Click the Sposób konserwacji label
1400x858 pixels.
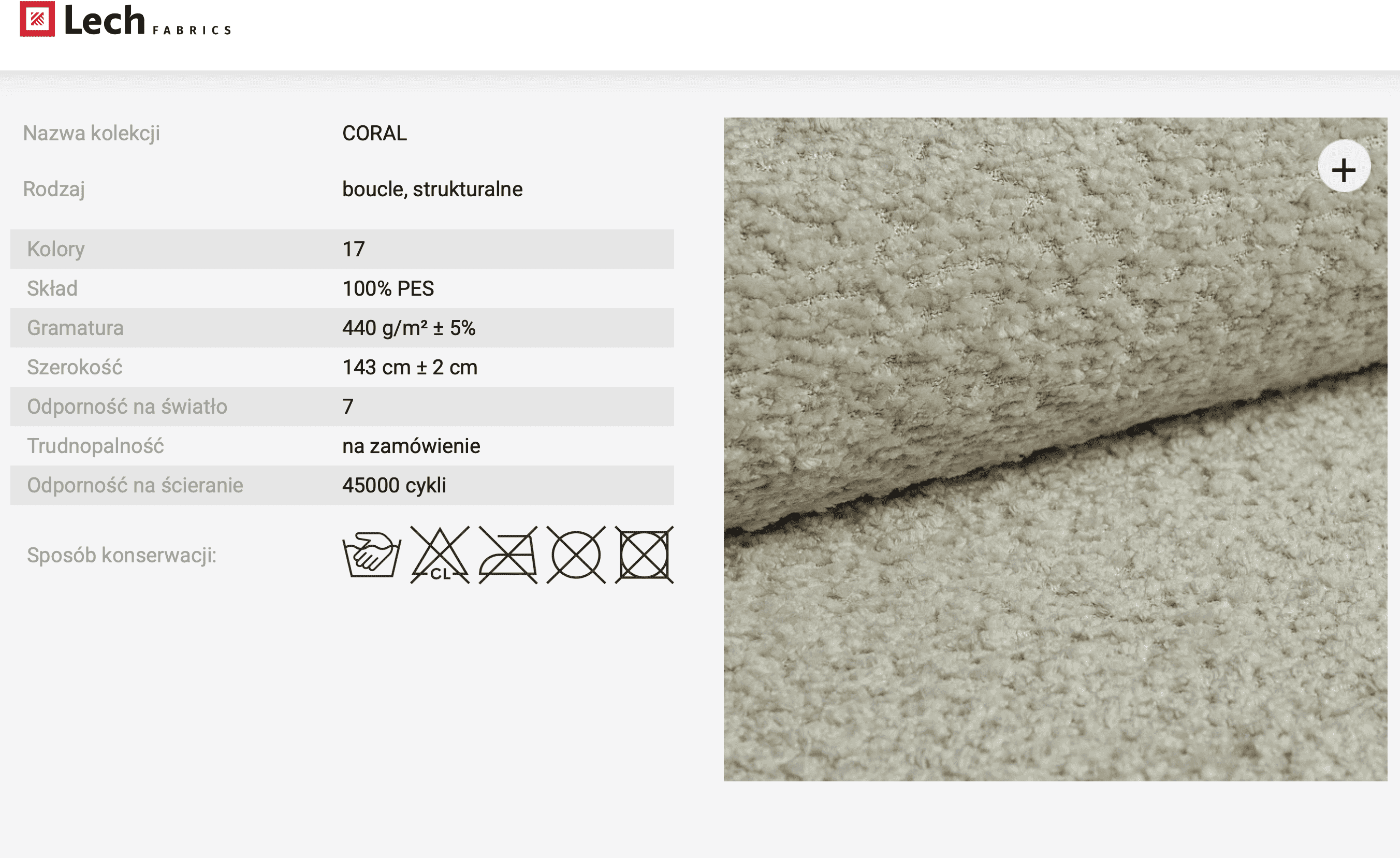(x=122, y=555)
